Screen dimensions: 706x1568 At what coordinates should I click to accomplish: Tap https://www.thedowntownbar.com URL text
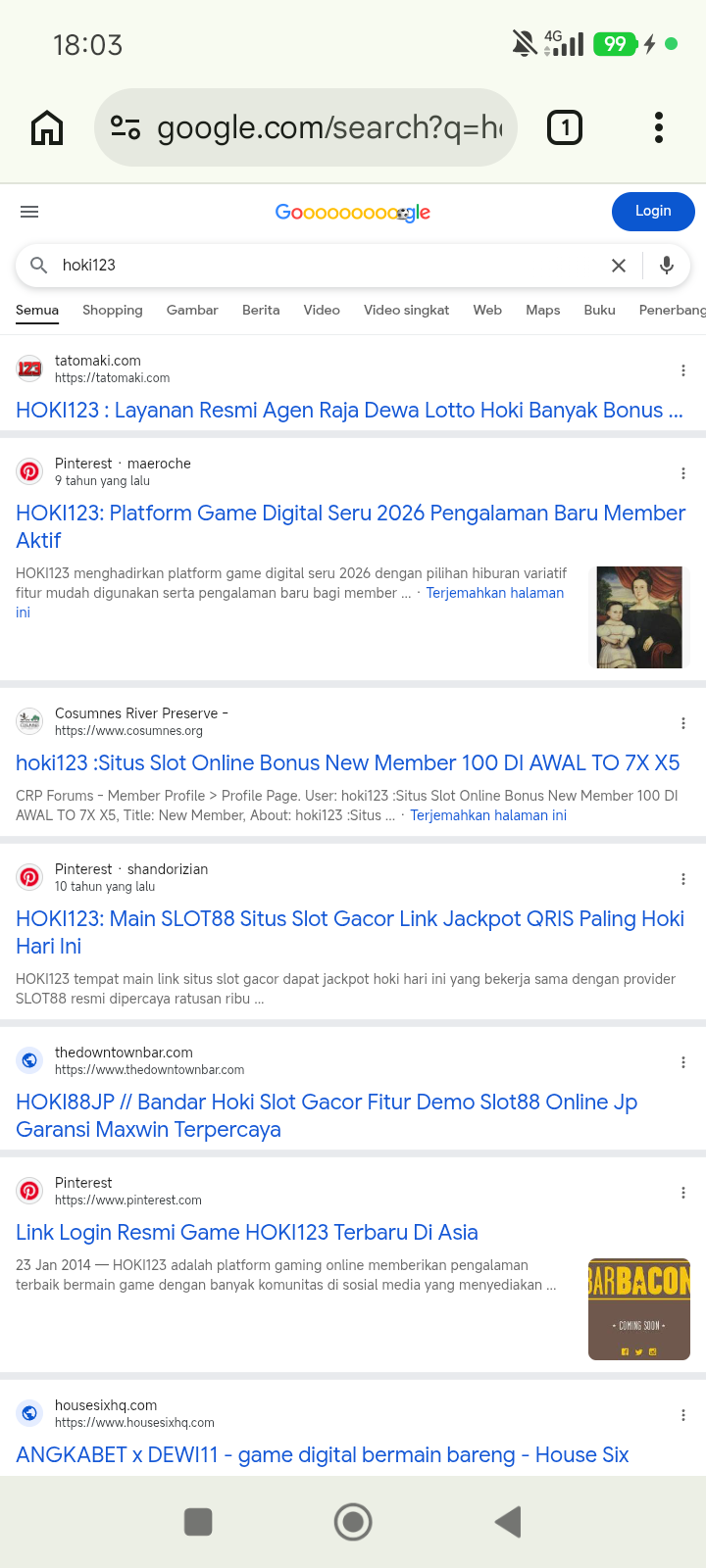click(150, 1070)
